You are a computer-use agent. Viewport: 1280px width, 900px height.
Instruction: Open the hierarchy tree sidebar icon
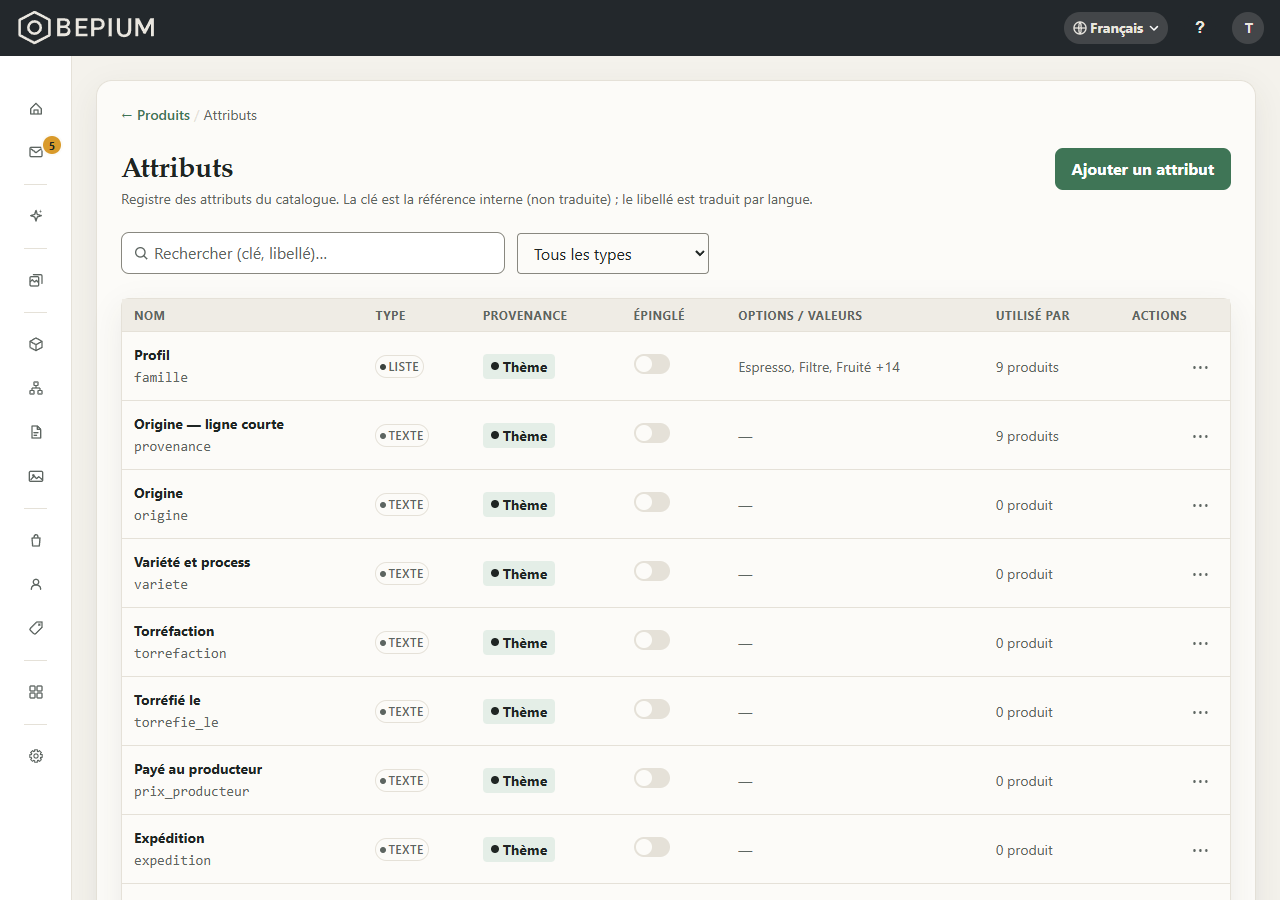36,388
